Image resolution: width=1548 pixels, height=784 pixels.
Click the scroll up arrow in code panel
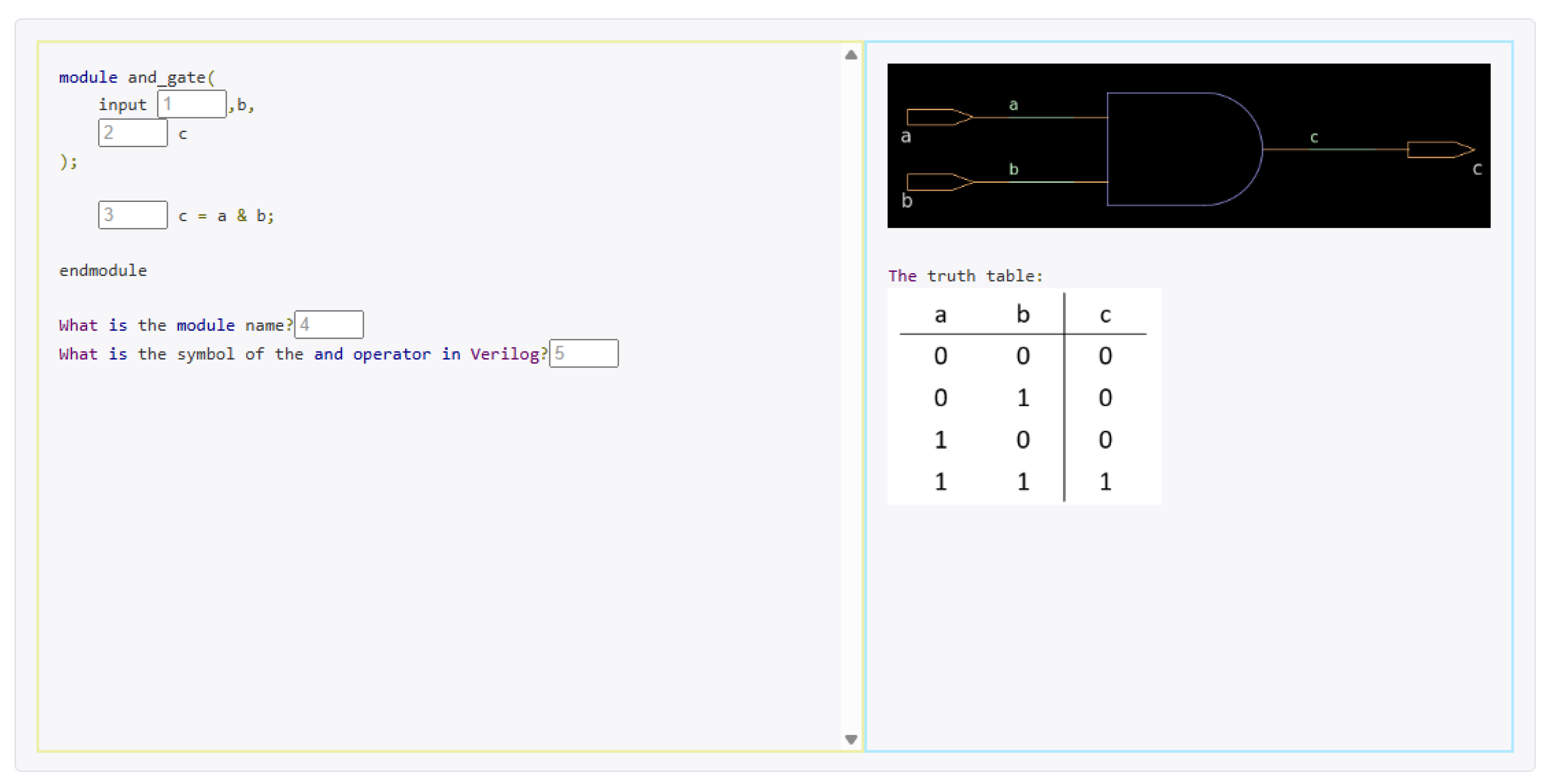[x=851, y=55]
